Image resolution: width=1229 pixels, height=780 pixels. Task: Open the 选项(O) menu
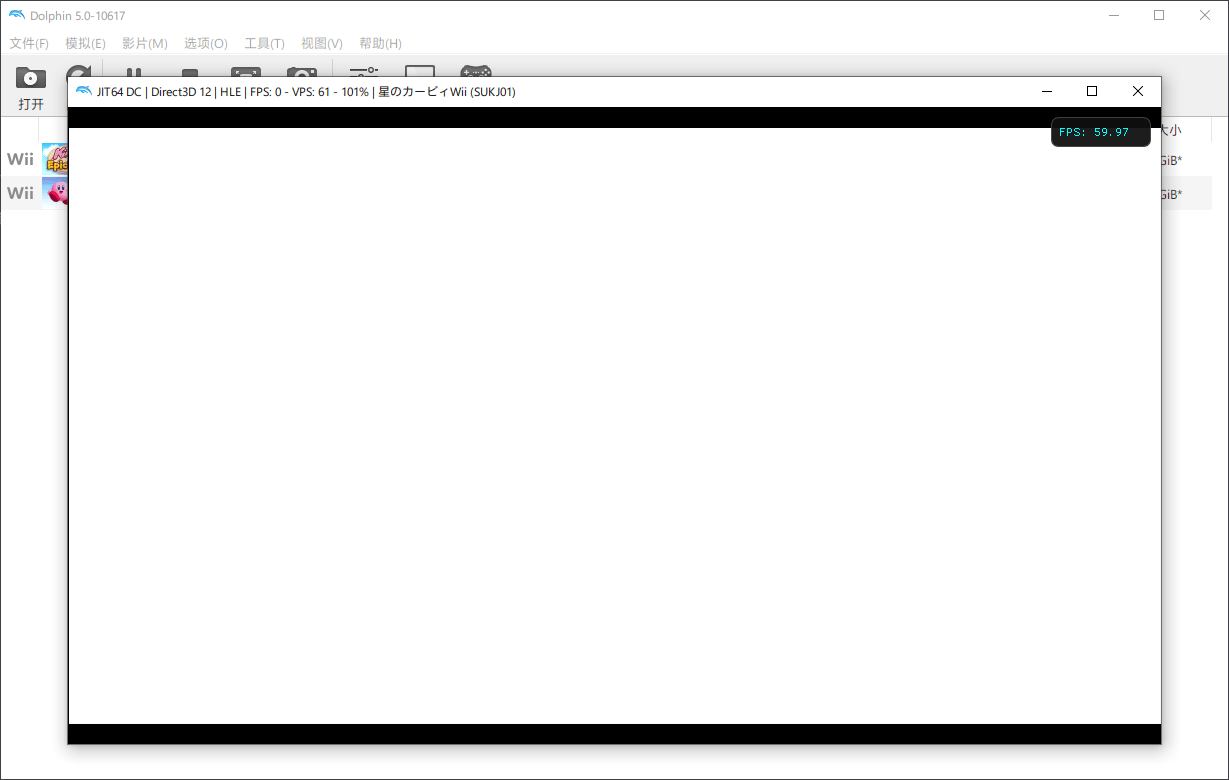pyautogui.click(x=205, y=43)
